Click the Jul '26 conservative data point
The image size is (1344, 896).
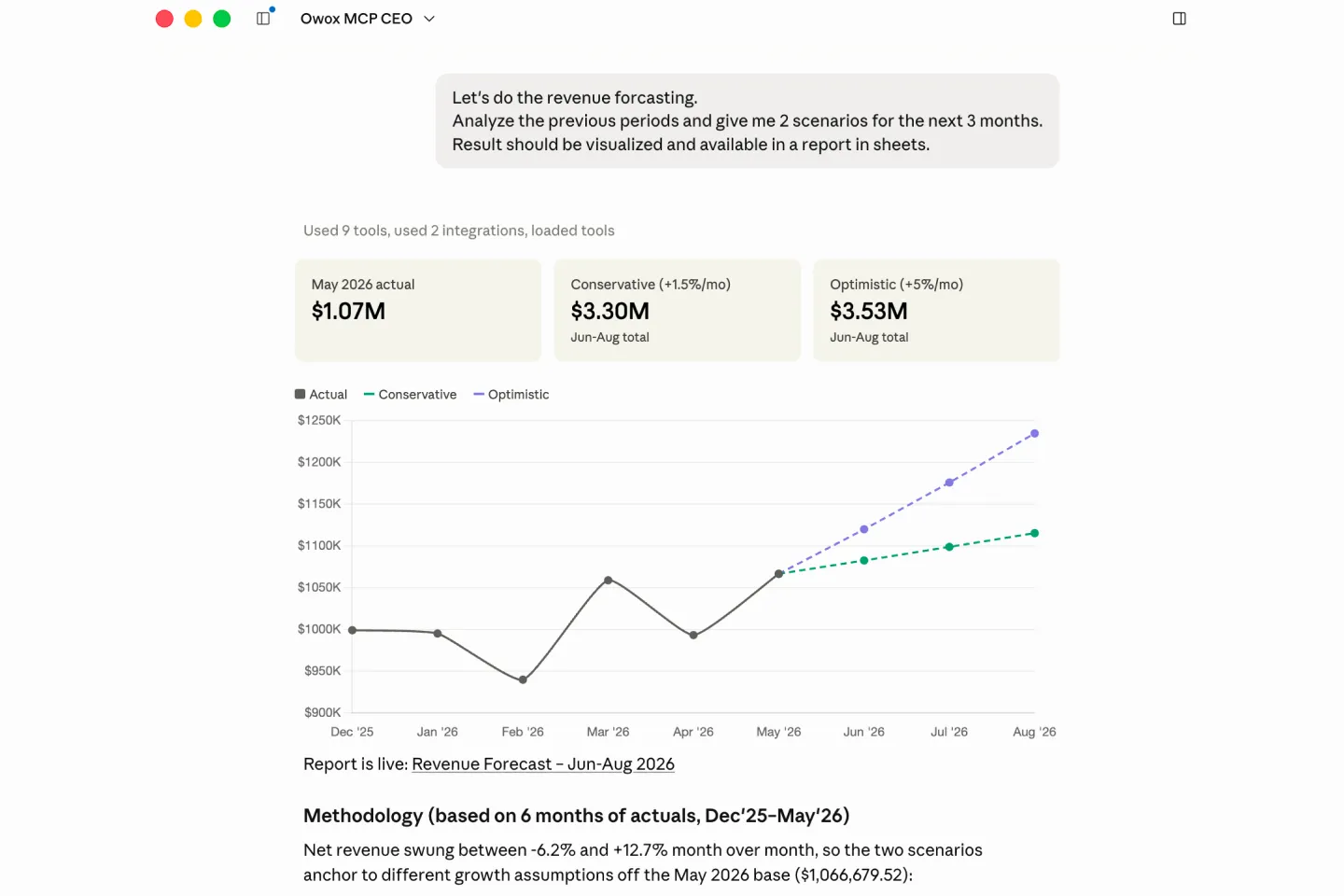[949, 547]
